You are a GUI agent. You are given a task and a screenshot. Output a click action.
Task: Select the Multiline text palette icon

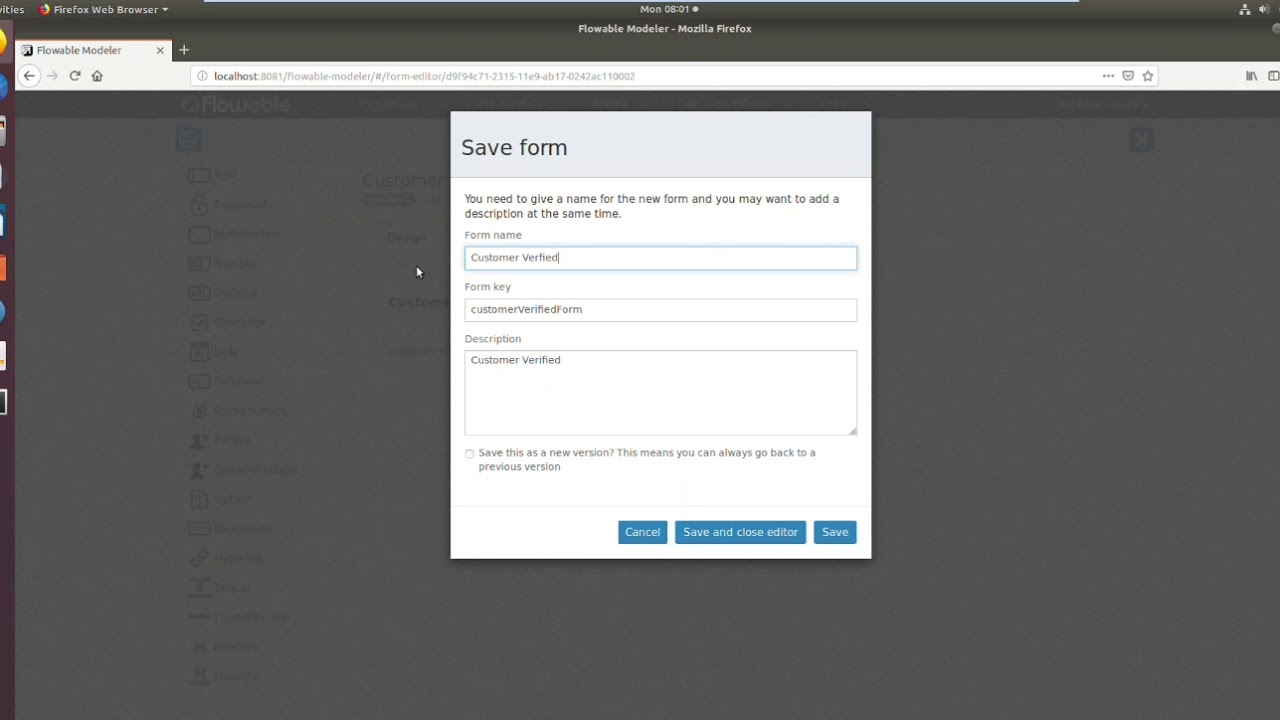[x=199, y=234]
